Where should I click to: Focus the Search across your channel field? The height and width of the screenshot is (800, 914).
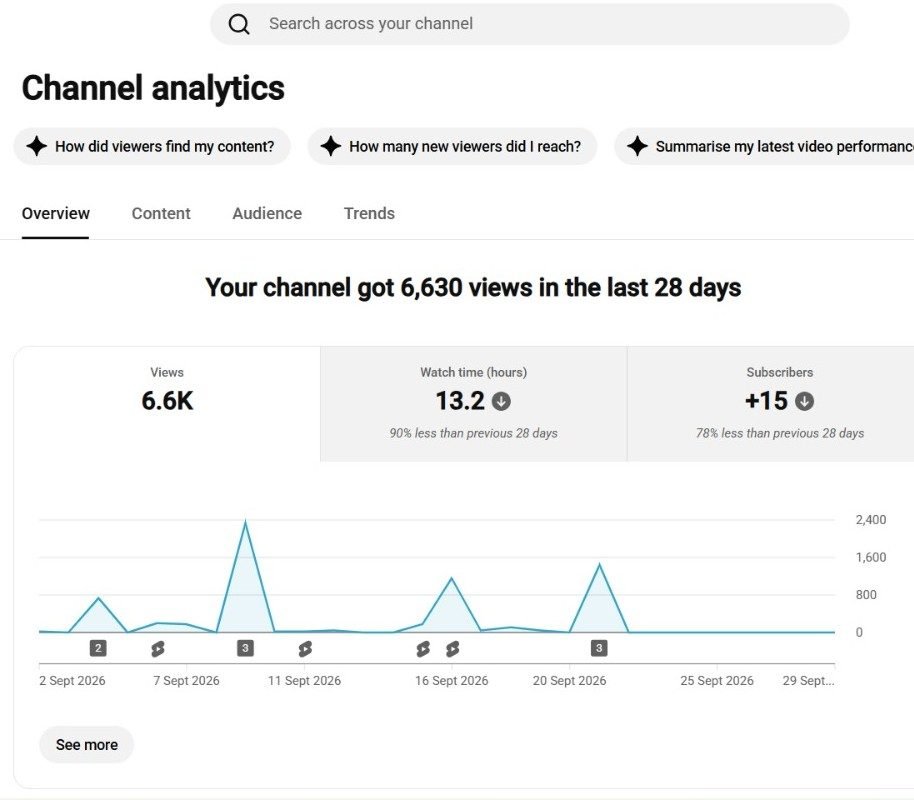coord(529,24)
